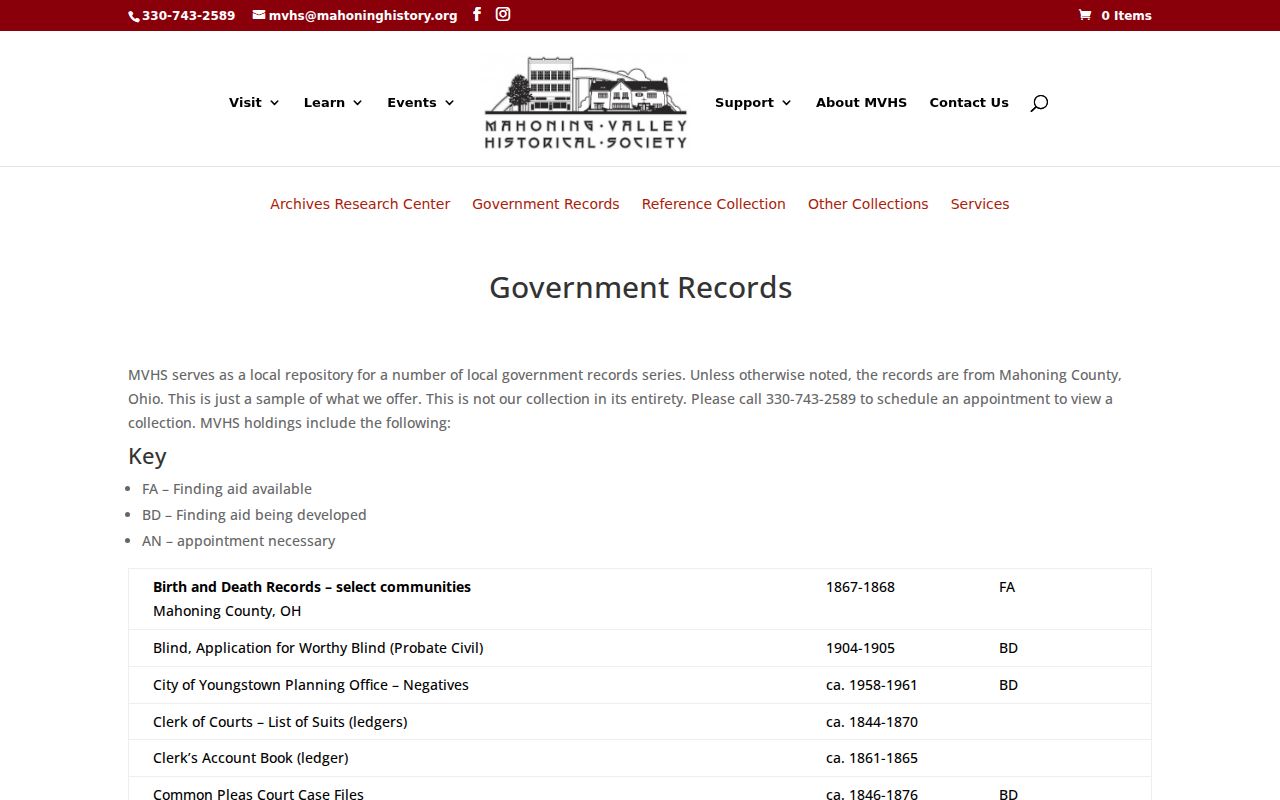Click 'Clerk of Courts – List of Suits' row

click(640, 722)
